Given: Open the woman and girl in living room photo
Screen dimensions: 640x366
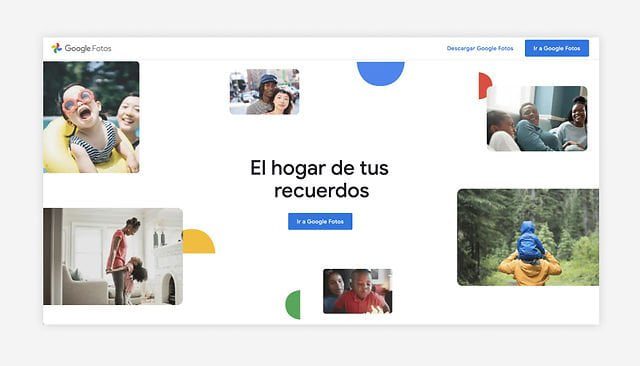Looking at the screenshot, I should [113, 256].
